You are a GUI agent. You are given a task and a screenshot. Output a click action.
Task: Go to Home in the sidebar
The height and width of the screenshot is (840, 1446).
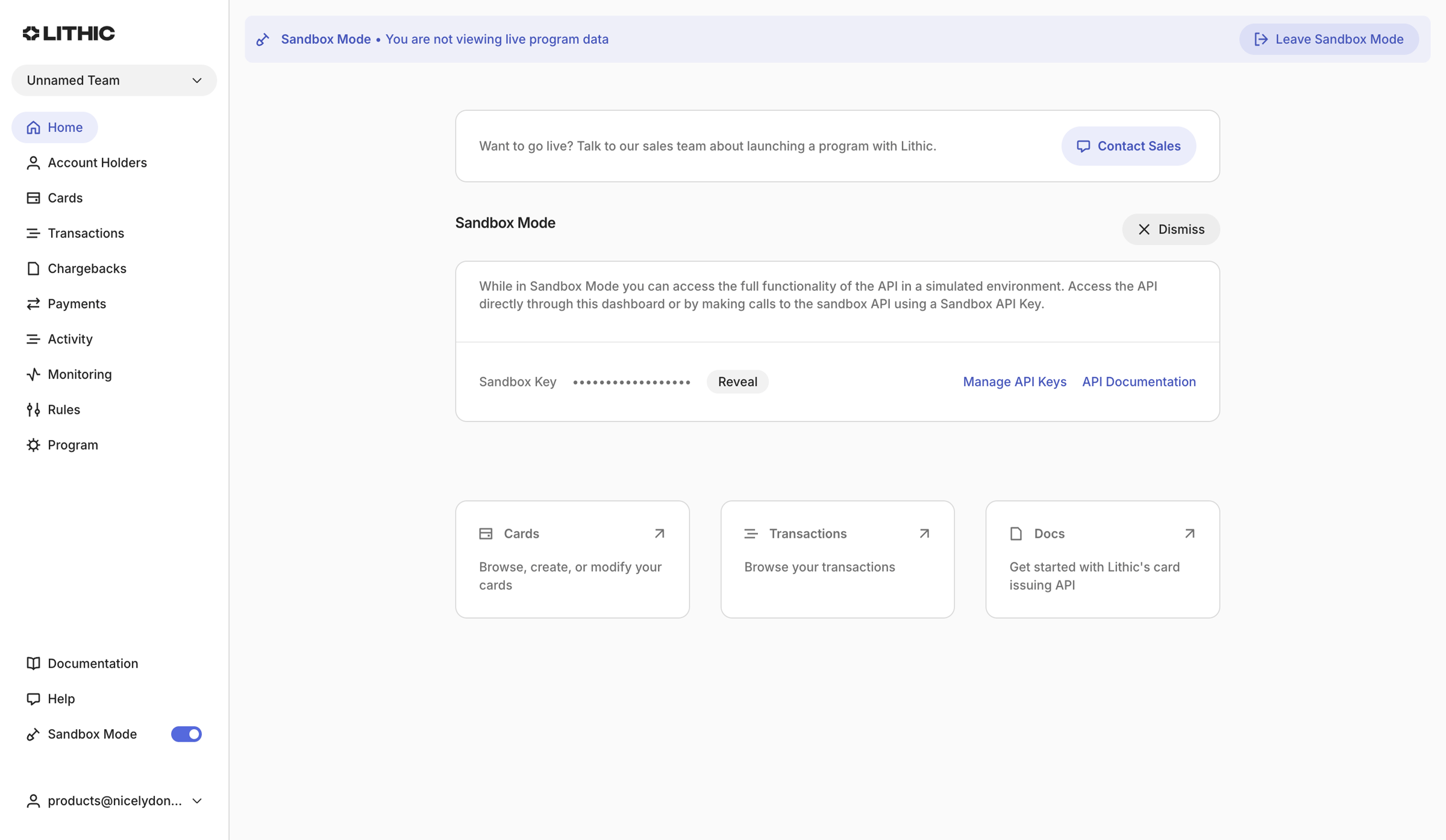[x=55, y=127]
